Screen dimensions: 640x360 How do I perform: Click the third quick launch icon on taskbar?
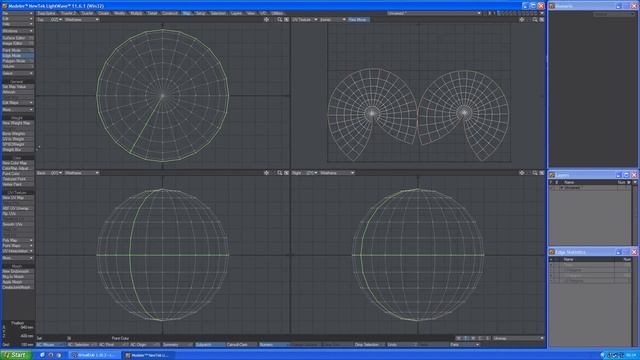[x=59, y=355]
